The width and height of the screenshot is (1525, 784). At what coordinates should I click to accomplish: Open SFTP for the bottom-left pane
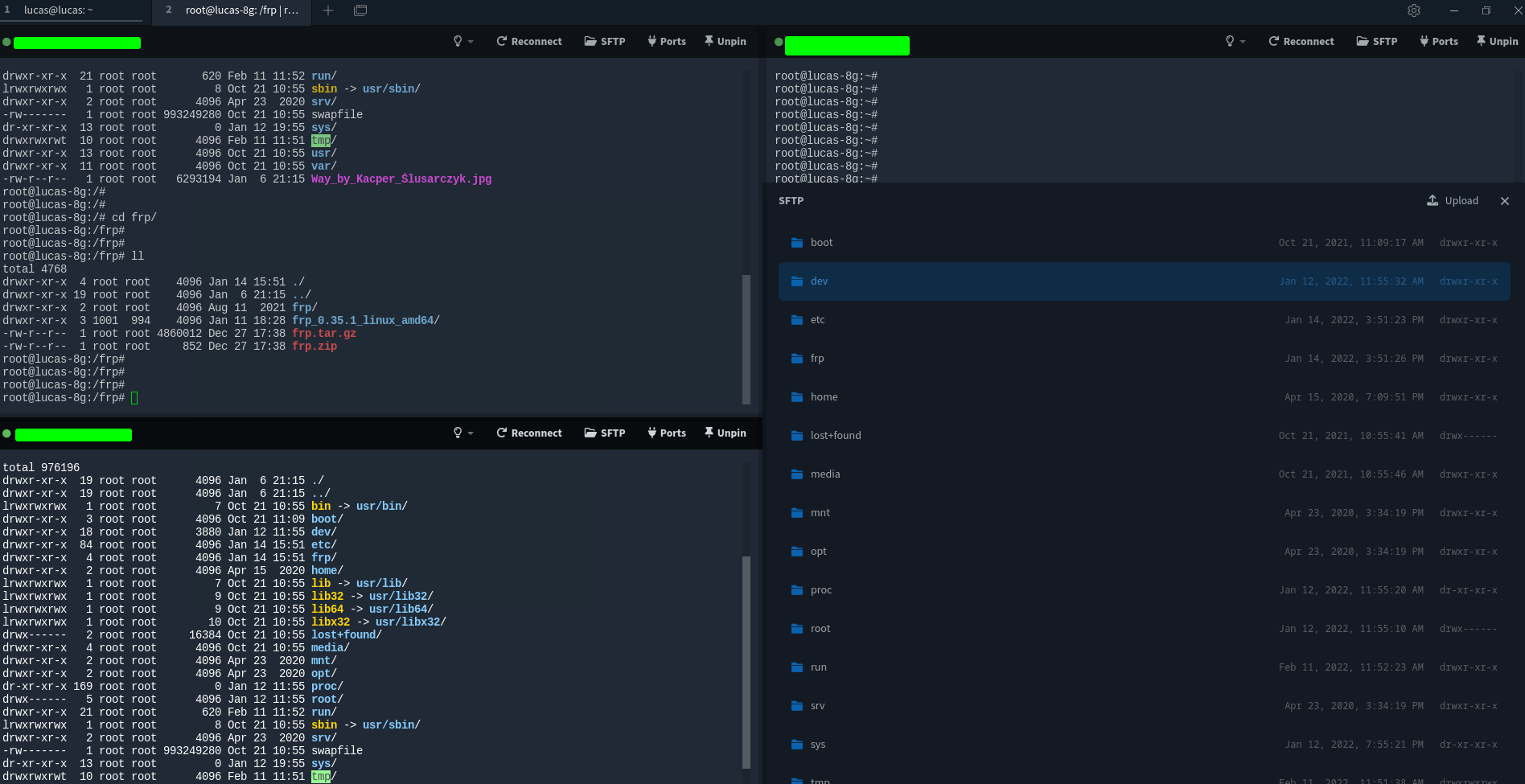(604, 433)
